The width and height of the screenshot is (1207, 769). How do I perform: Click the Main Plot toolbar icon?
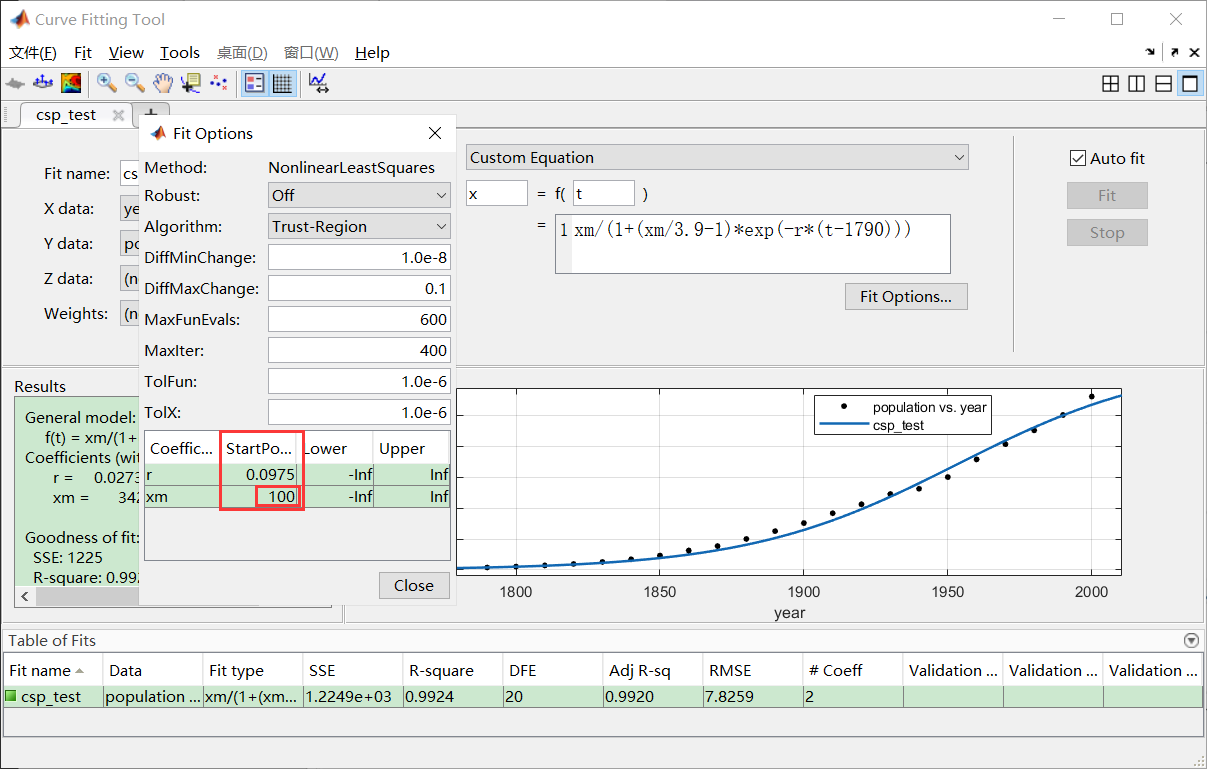click(15, 83)
